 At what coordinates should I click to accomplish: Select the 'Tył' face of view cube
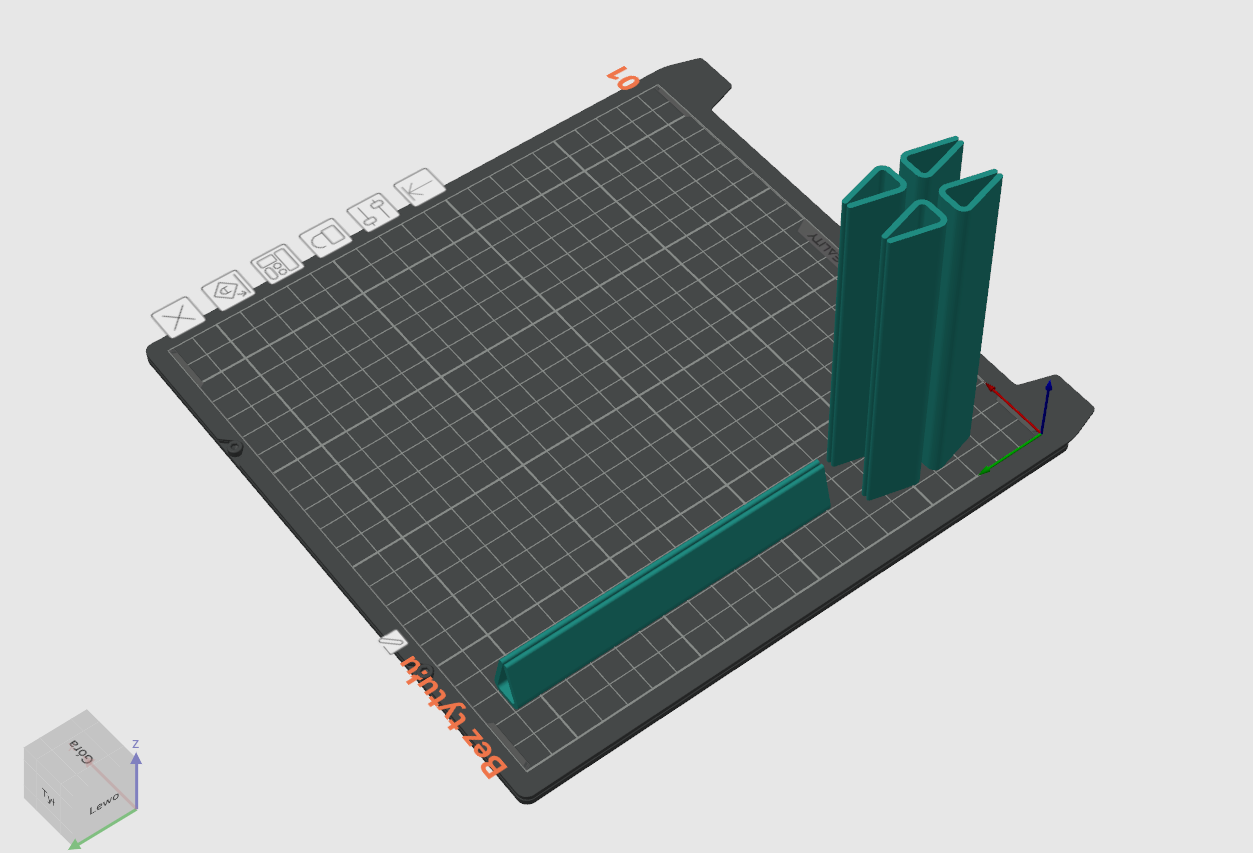(46, 796)
